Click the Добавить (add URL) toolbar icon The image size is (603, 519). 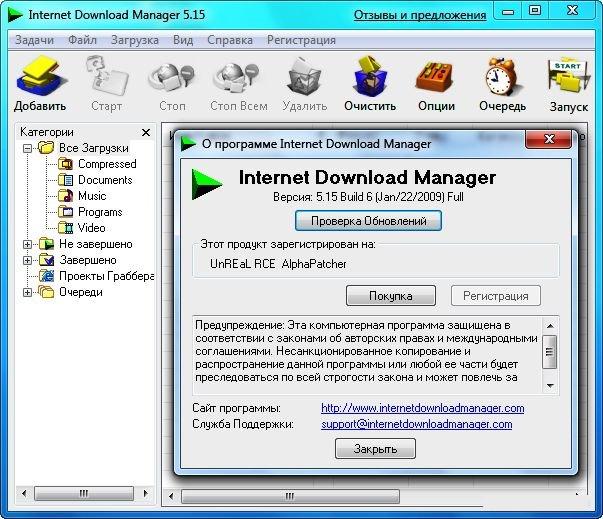pos(40,77)
